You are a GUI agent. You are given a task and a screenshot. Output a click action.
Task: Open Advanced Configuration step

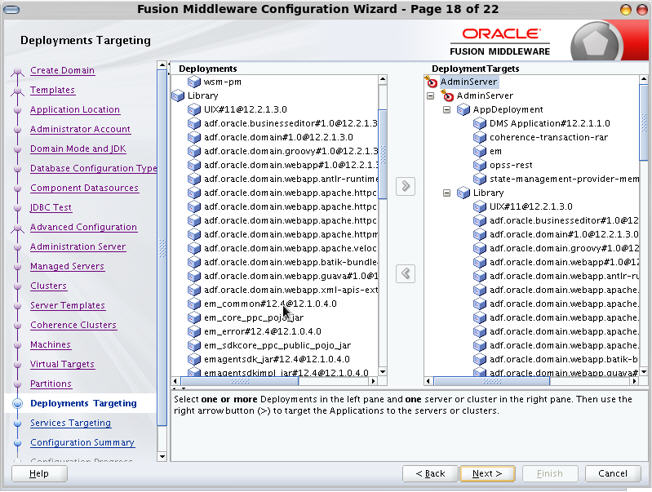point(84,227)
